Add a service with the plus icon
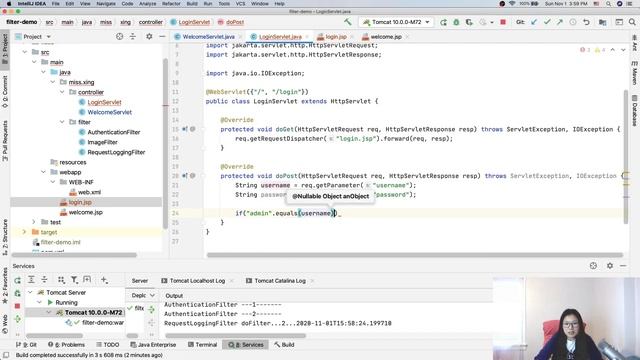The height and width of the screenshot is (360, 640). pos(104,280)
